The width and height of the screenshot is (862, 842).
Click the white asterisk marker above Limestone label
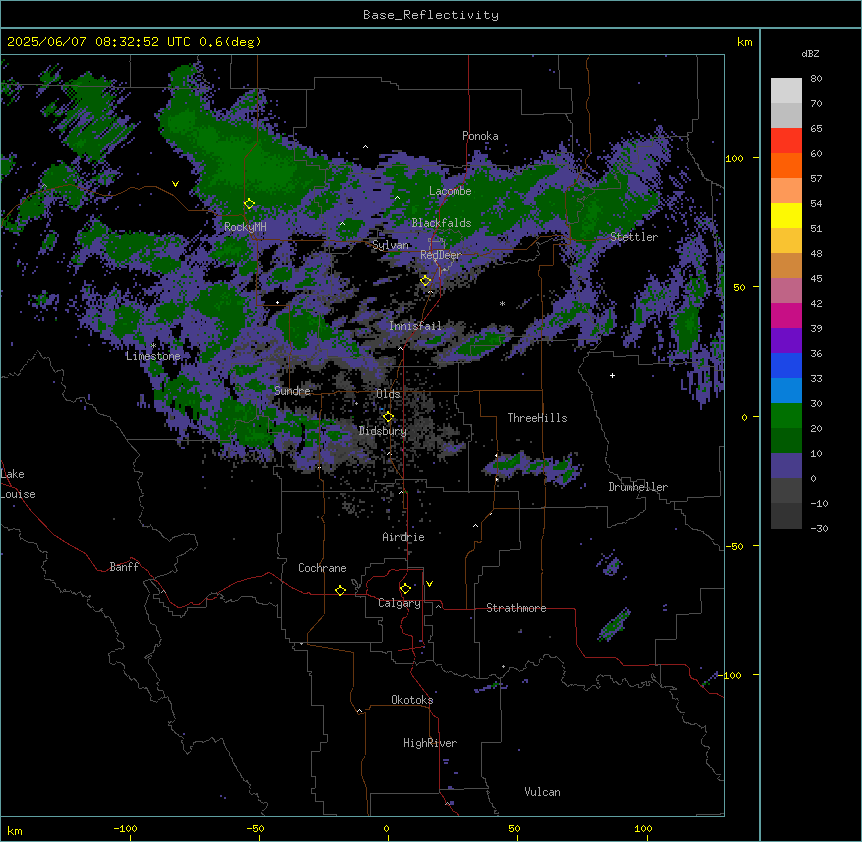click(x=153, y=345)
